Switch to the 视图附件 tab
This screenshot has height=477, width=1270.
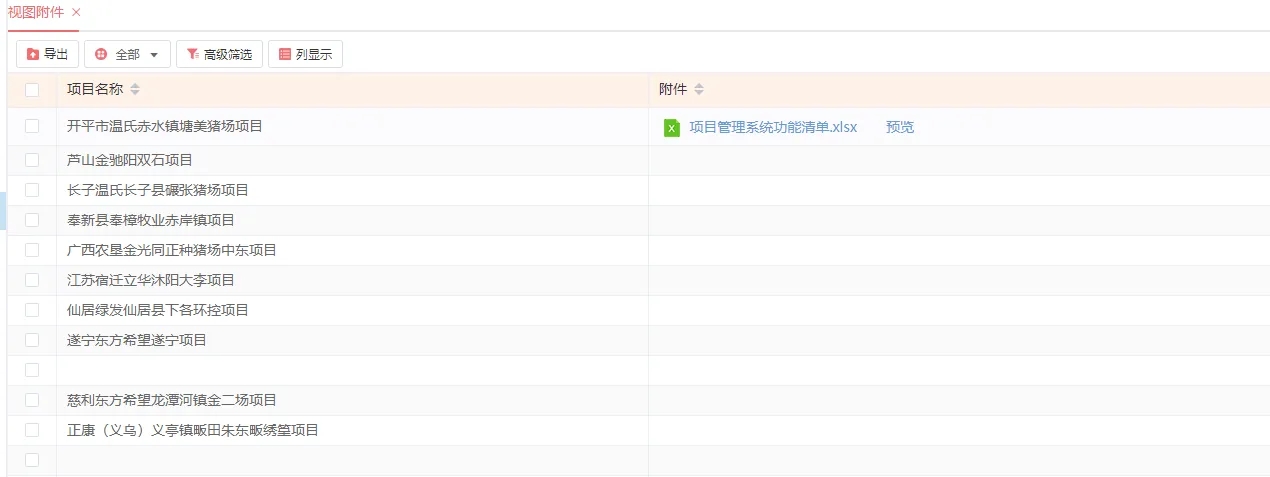[x=36, y=12]
